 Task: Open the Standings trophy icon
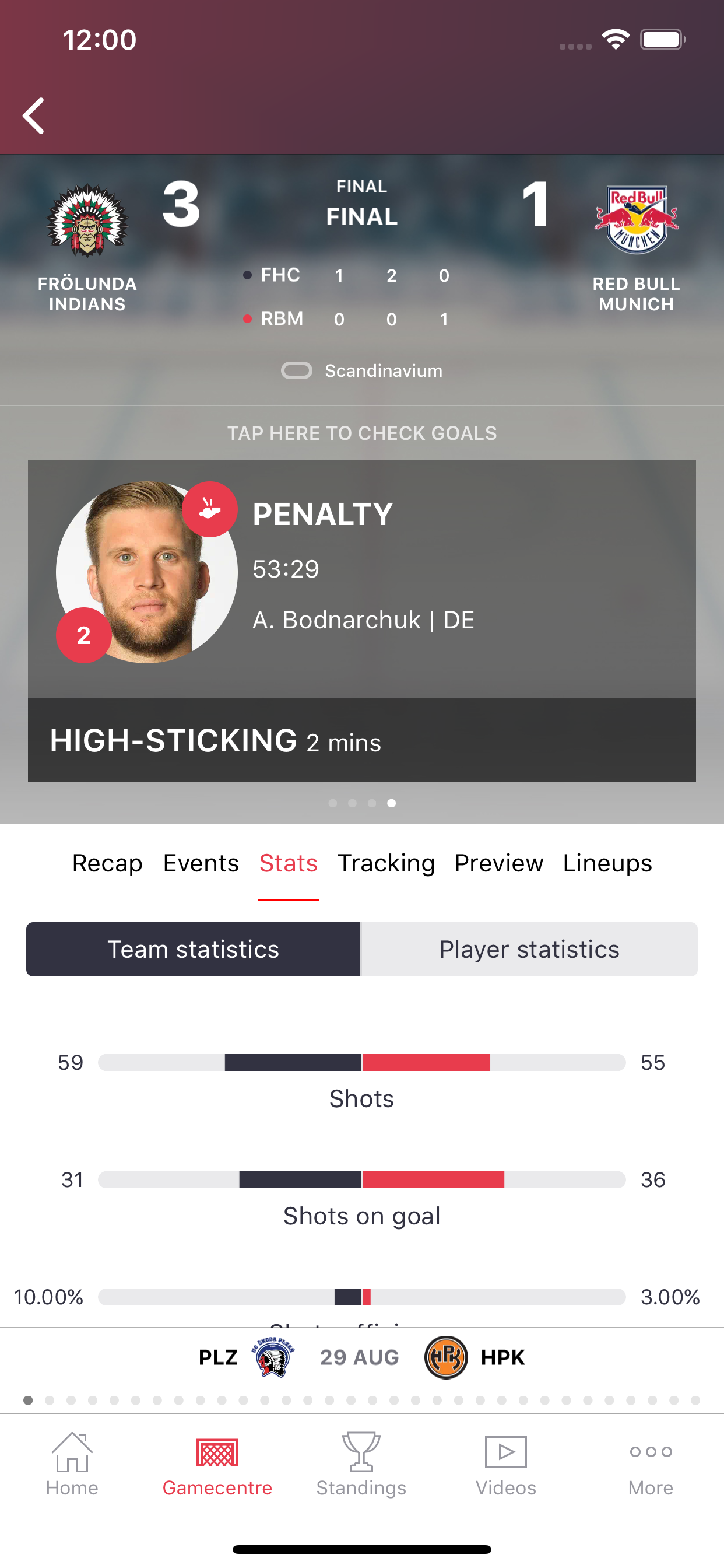click(x=361, y=1452)
